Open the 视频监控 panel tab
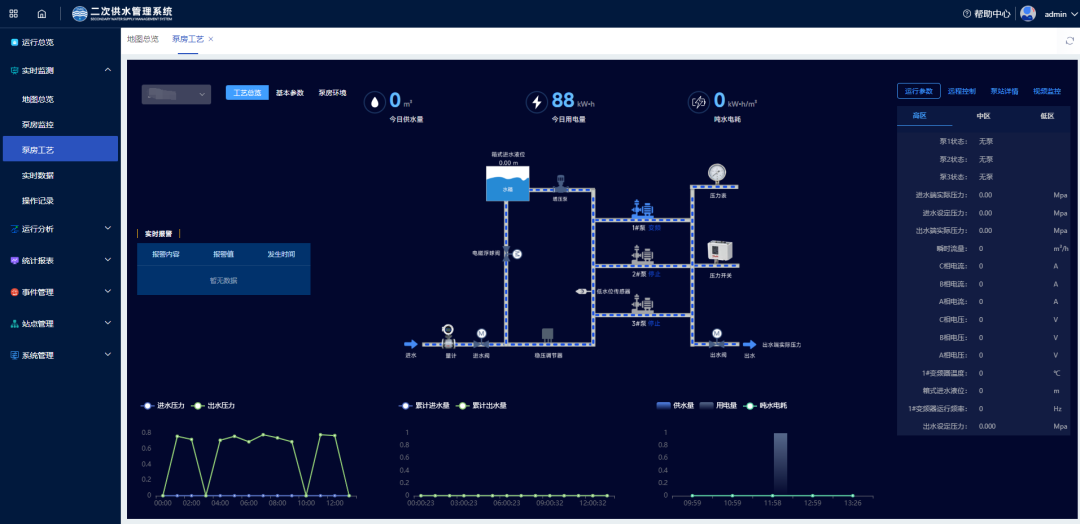Screen dimensions: 1080x524 (x=1047, y=91)
